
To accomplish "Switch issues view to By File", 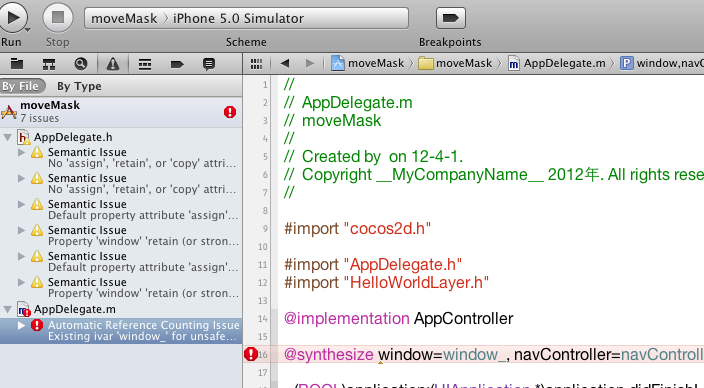I will pyautogui.click(x=22, y=86).
